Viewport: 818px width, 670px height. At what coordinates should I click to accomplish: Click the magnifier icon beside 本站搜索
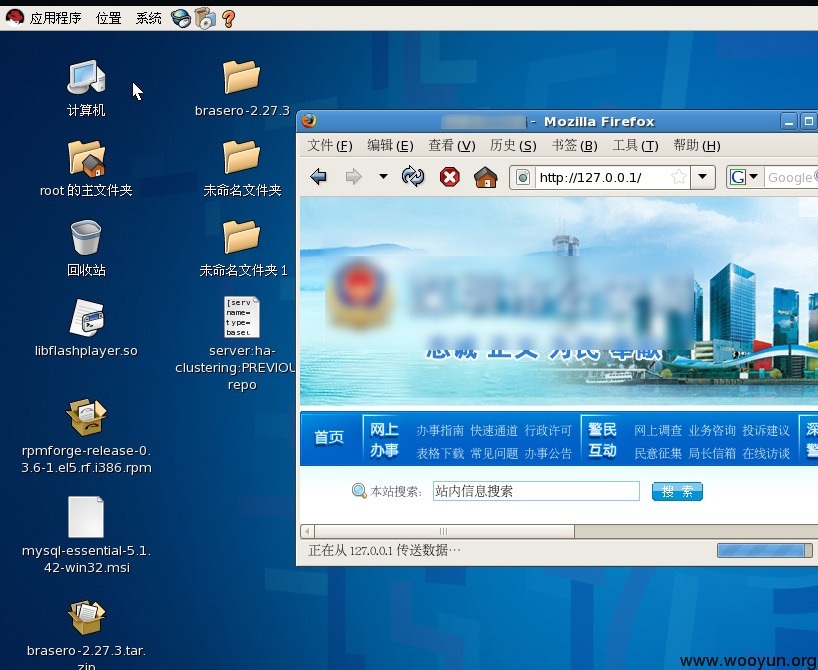[359, 491]
